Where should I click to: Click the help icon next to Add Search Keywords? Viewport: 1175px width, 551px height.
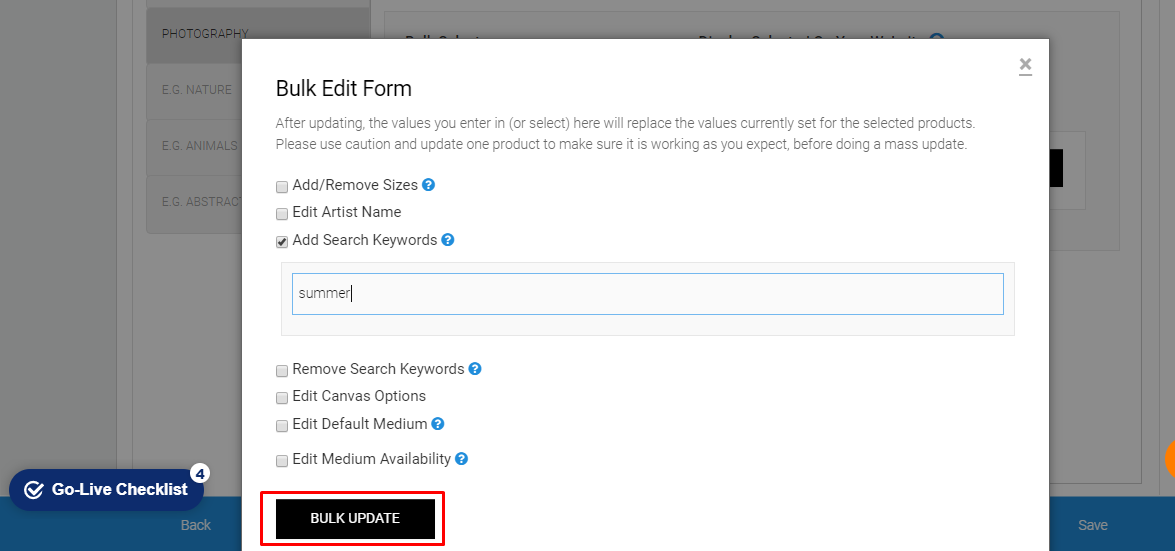tap(447, 240)
